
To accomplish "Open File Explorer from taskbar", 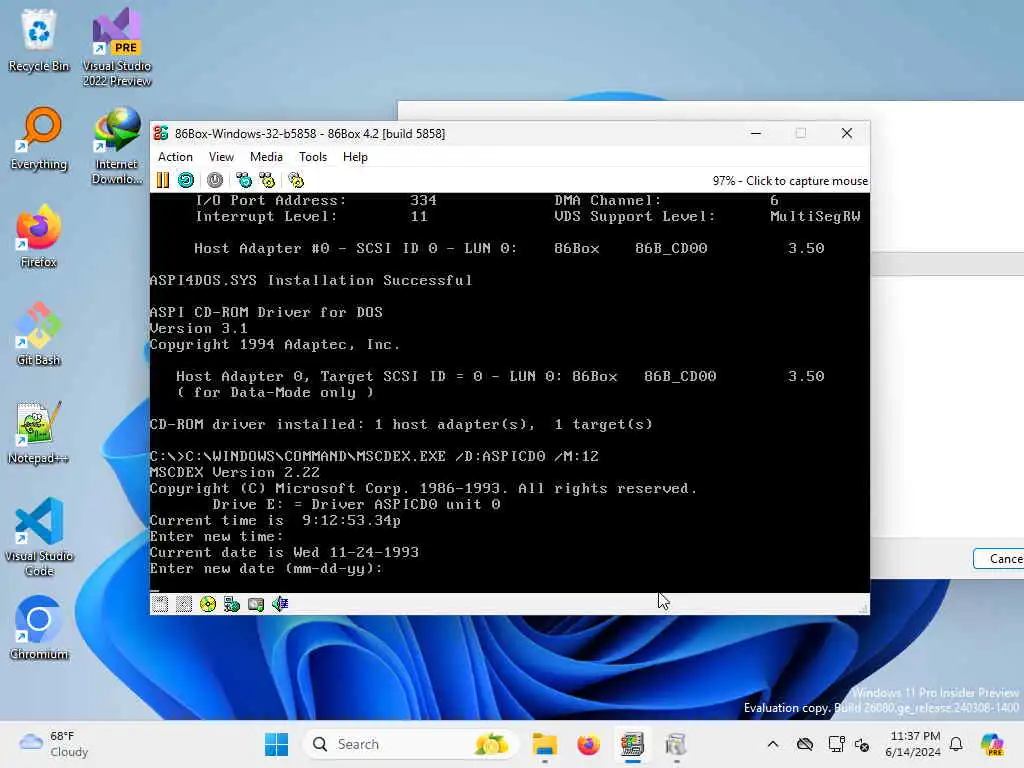I will pos(544,744).
